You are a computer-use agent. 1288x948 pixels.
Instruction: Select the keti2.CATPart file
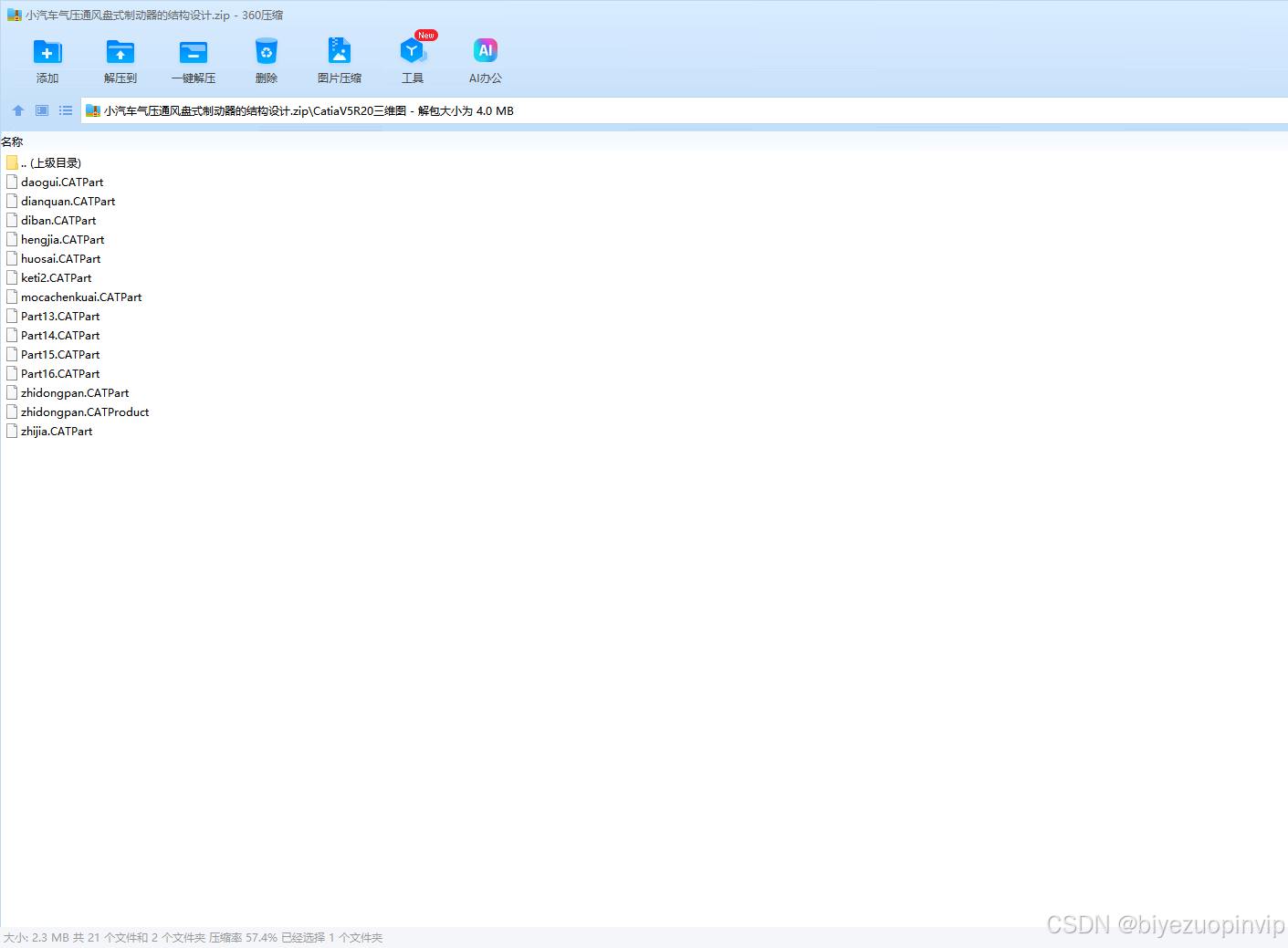coord(57,277)
